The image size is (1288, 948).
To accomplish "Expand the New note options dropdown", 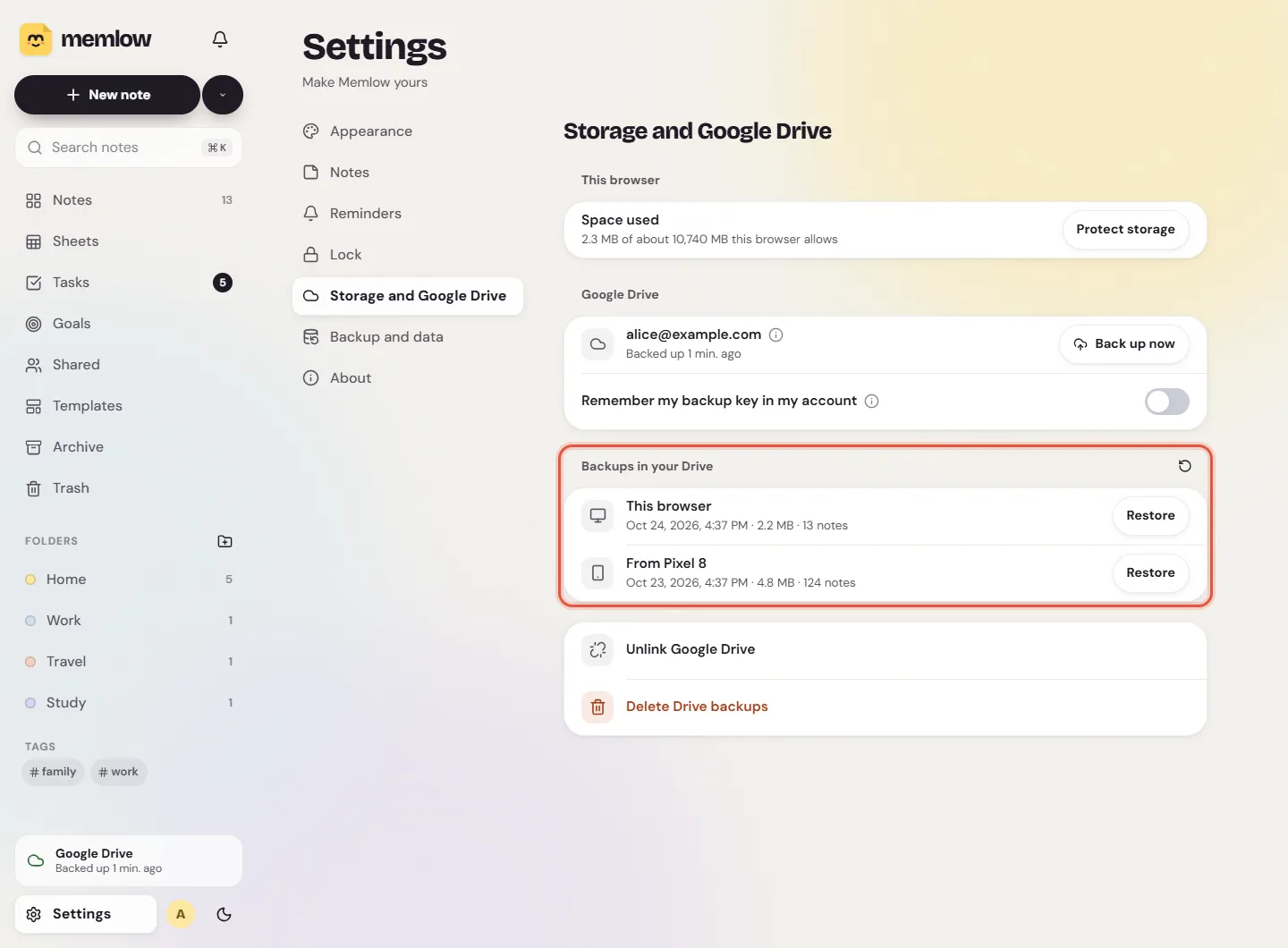I will point(223,95).
